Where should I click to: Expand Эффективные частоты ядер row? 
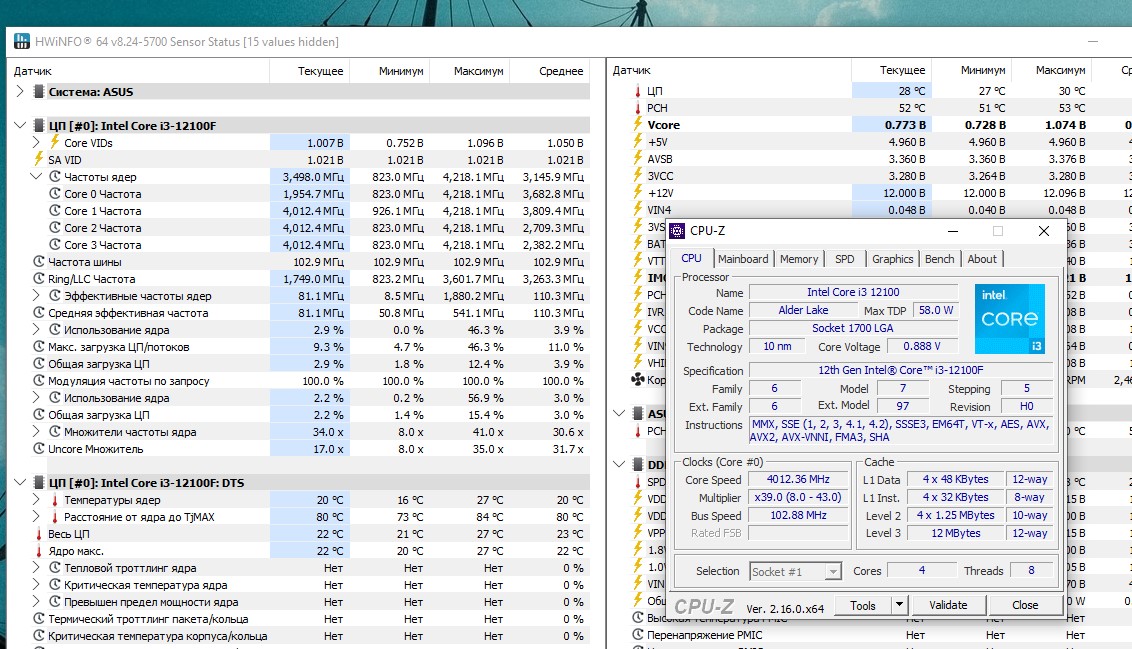coord(36,295)
